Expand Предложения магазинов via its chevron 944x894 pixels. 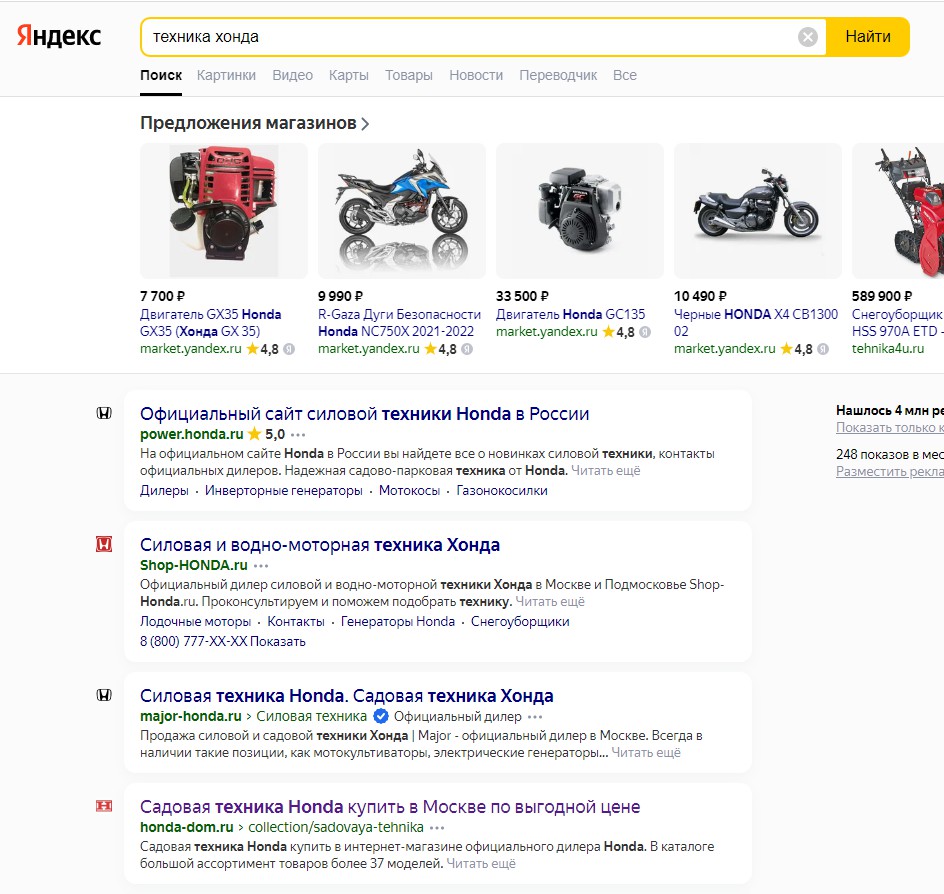(x=365, y=124)
